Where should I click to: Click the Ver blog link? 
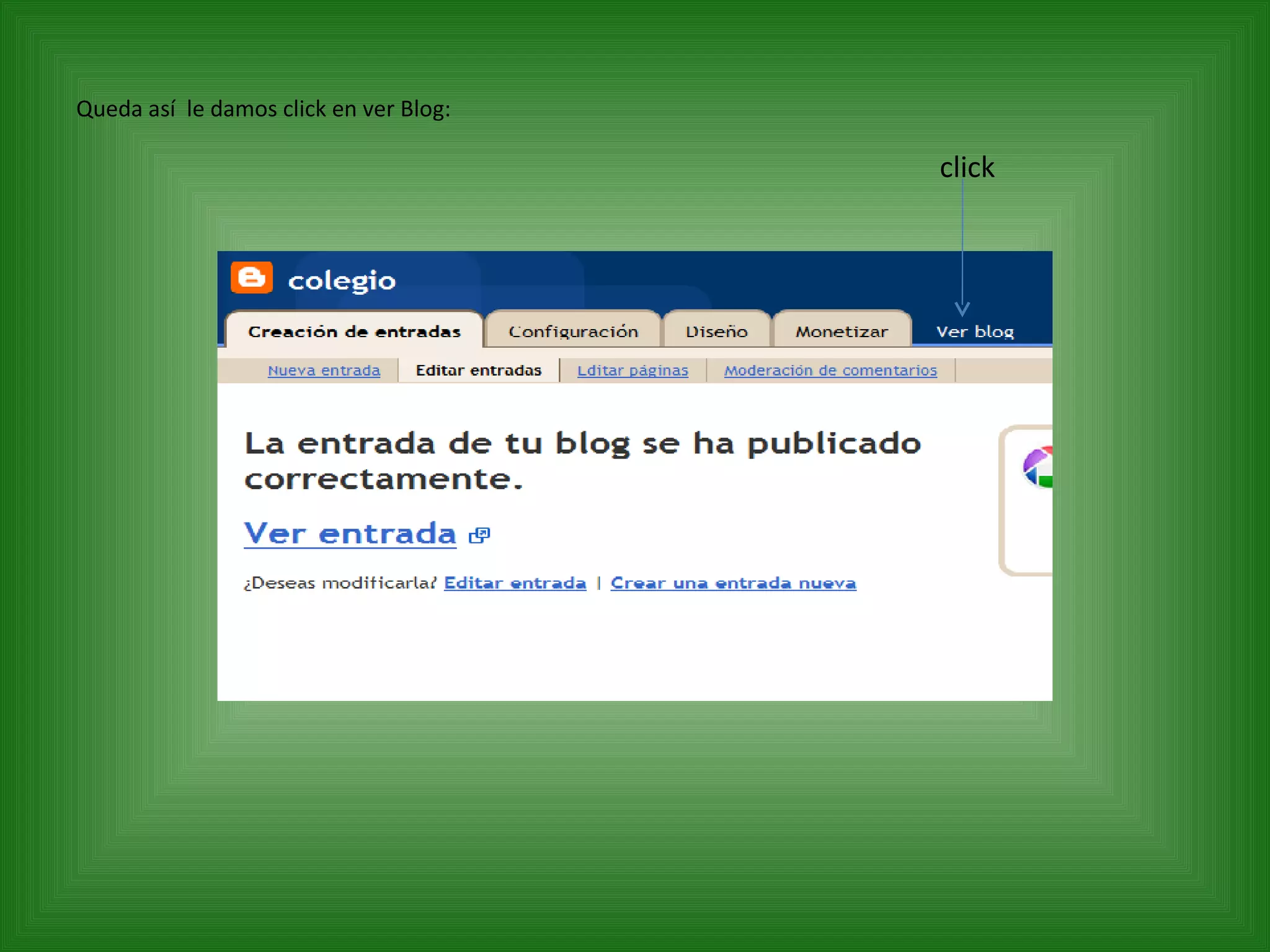(975, 332)
